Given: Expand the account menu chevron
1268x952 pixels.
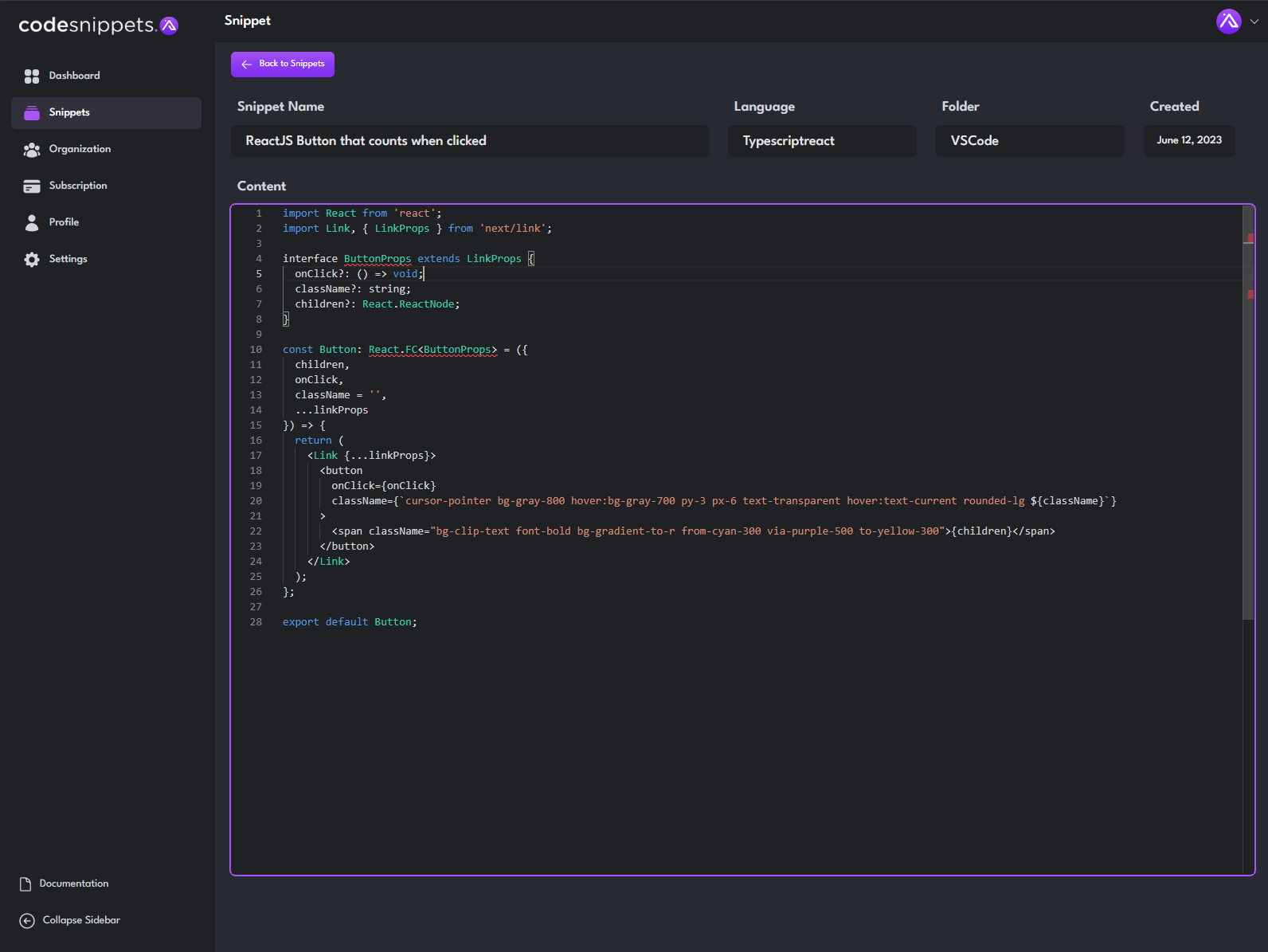Looking at the screenshot, I should coord(1254,22).
